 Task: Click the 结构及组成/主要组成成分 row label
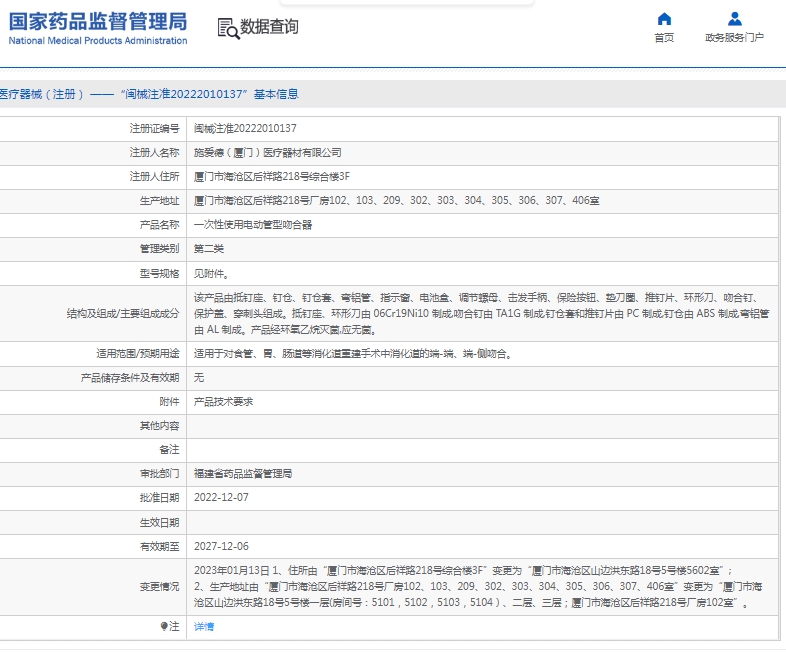(x=123, y=314)
